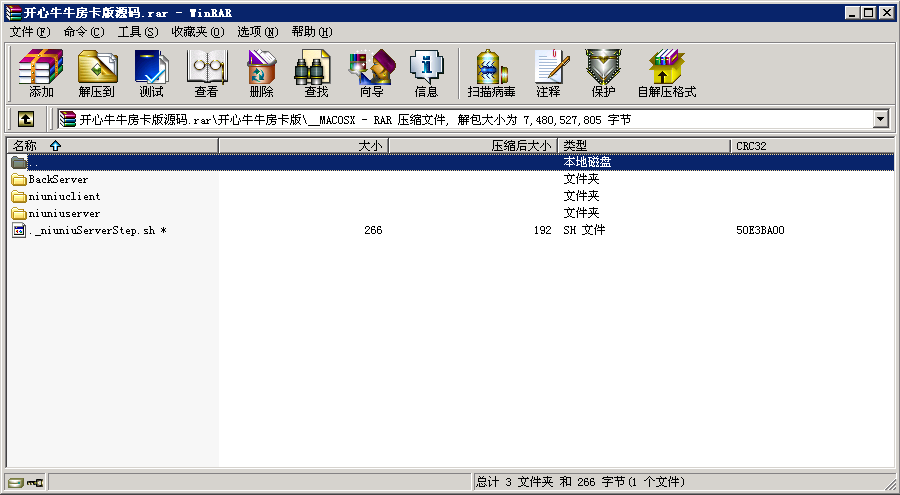Open the File (文件) menu
900x495 pixels.
tap(29, 32)
